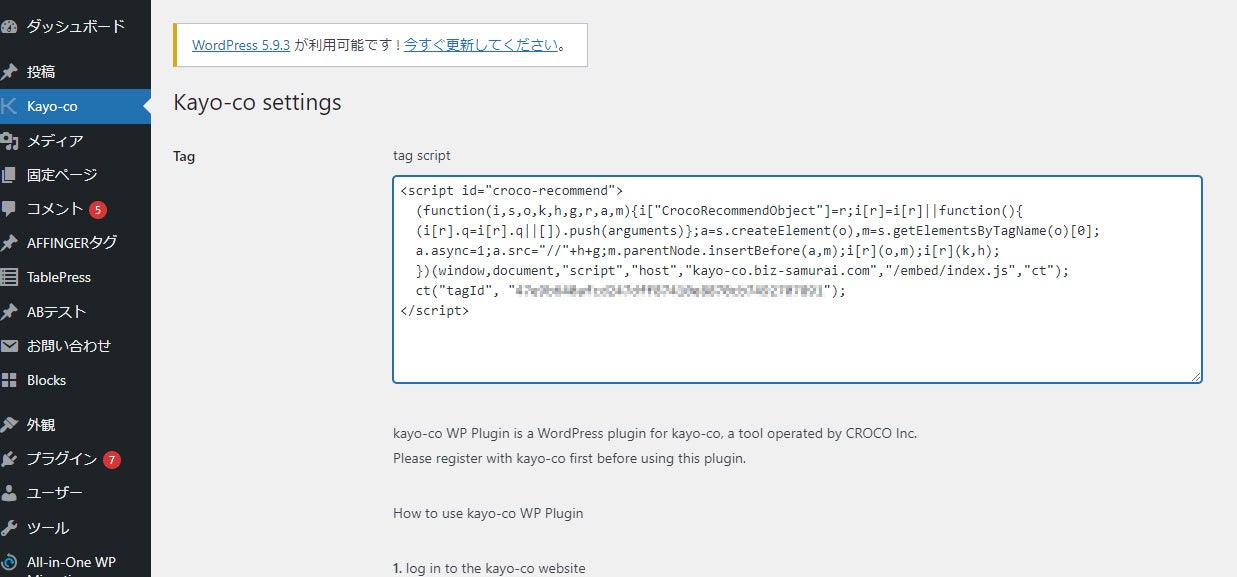The height and width of the screenshot is (577, 1237).
Task: Click the pushpin icon beside 投稿
Action: click(x=8, y=72)
